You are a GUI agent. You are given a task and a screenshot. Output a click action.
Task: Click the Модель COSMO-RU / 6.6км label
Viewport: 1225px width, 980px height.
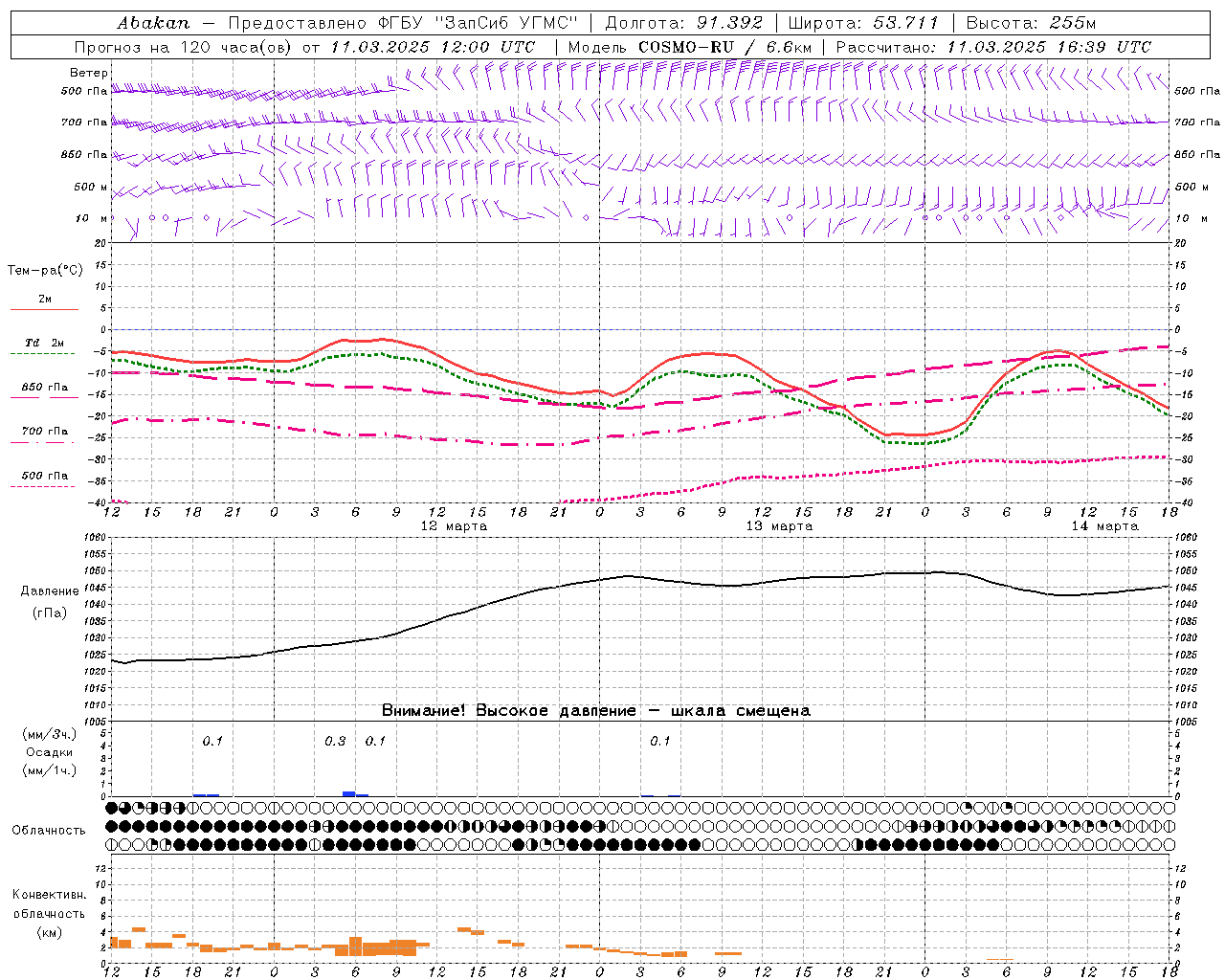(689, 47)
